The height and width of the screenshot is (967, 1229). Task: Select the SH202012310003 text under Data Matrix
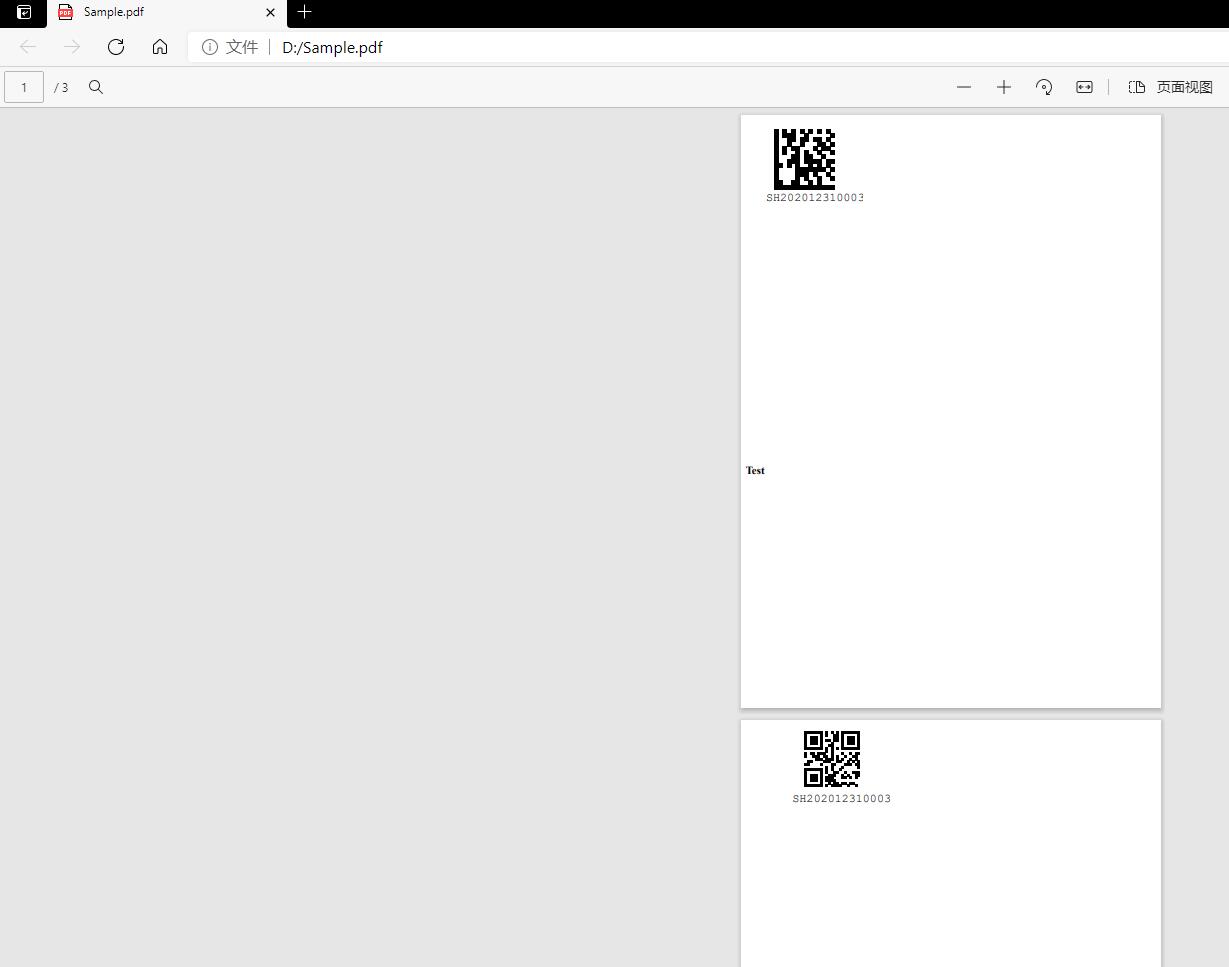click(815, 198)
